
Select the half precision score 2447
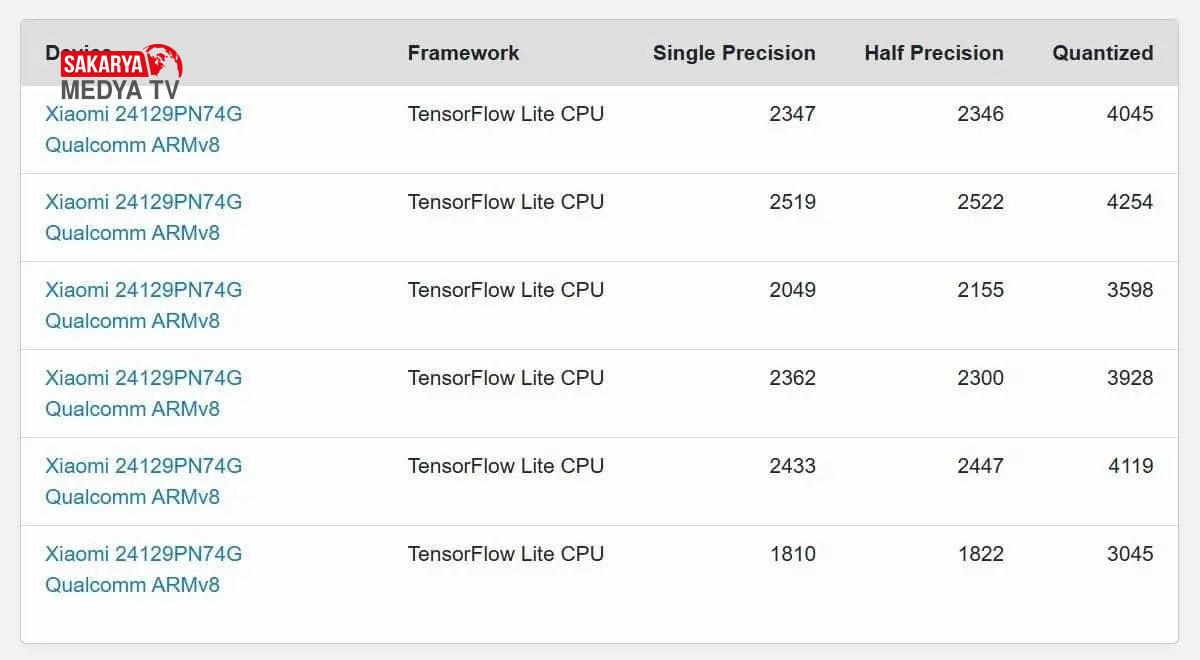point(980,466)
